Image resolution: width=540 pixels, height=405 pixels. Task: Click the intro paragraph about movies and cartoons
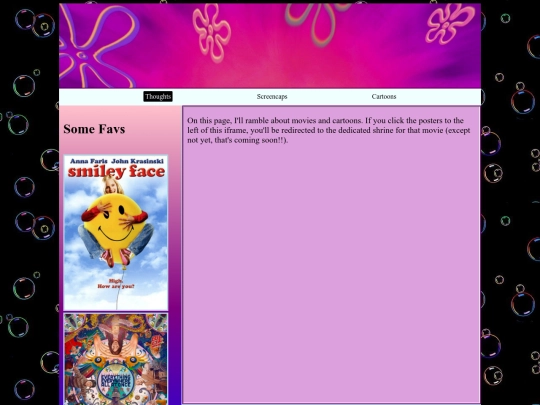pyautogui.click(x=329, y=130)
